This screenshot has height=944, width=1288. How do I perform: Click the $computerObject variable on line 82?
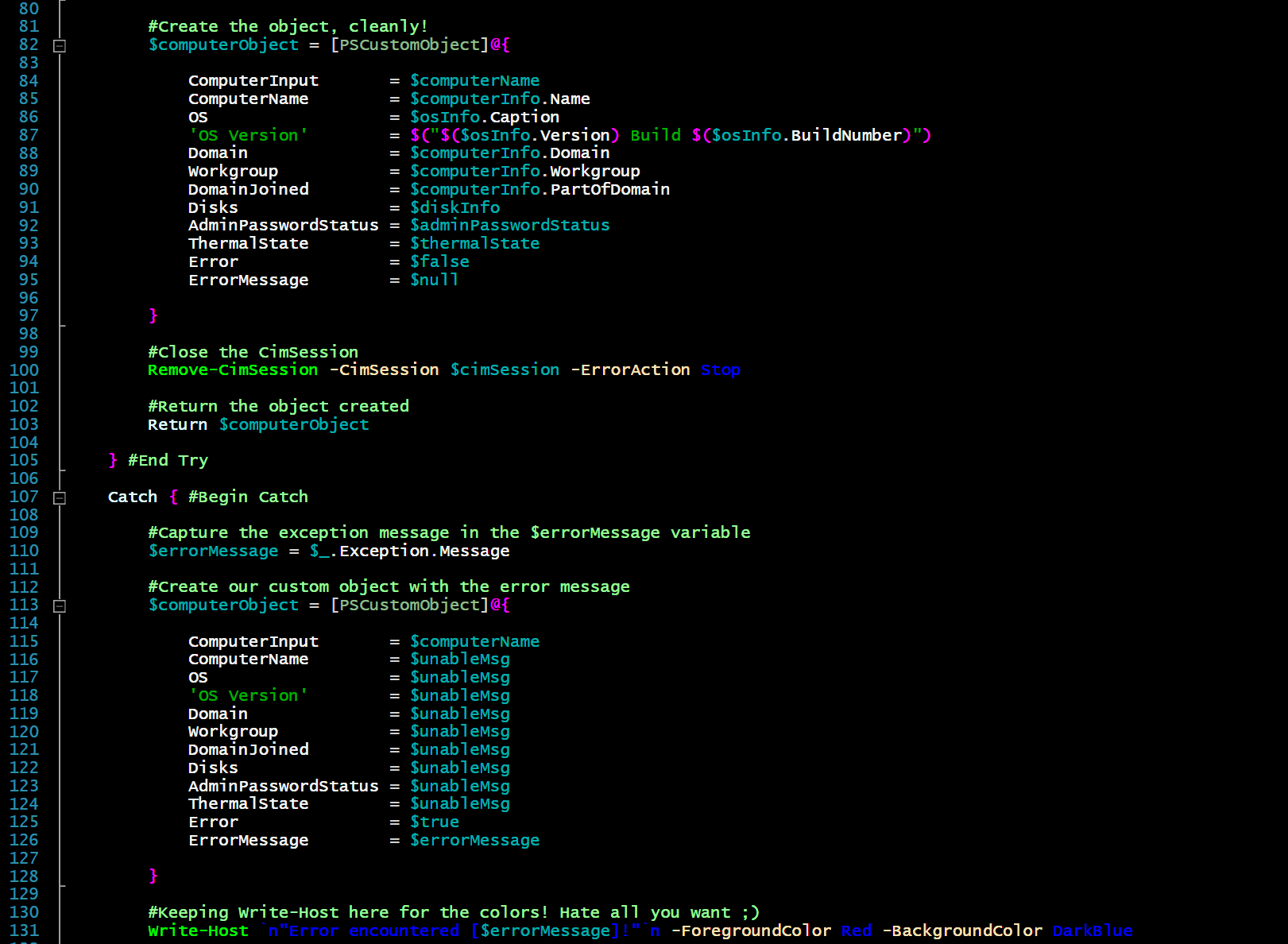click(x=224, y=45)
